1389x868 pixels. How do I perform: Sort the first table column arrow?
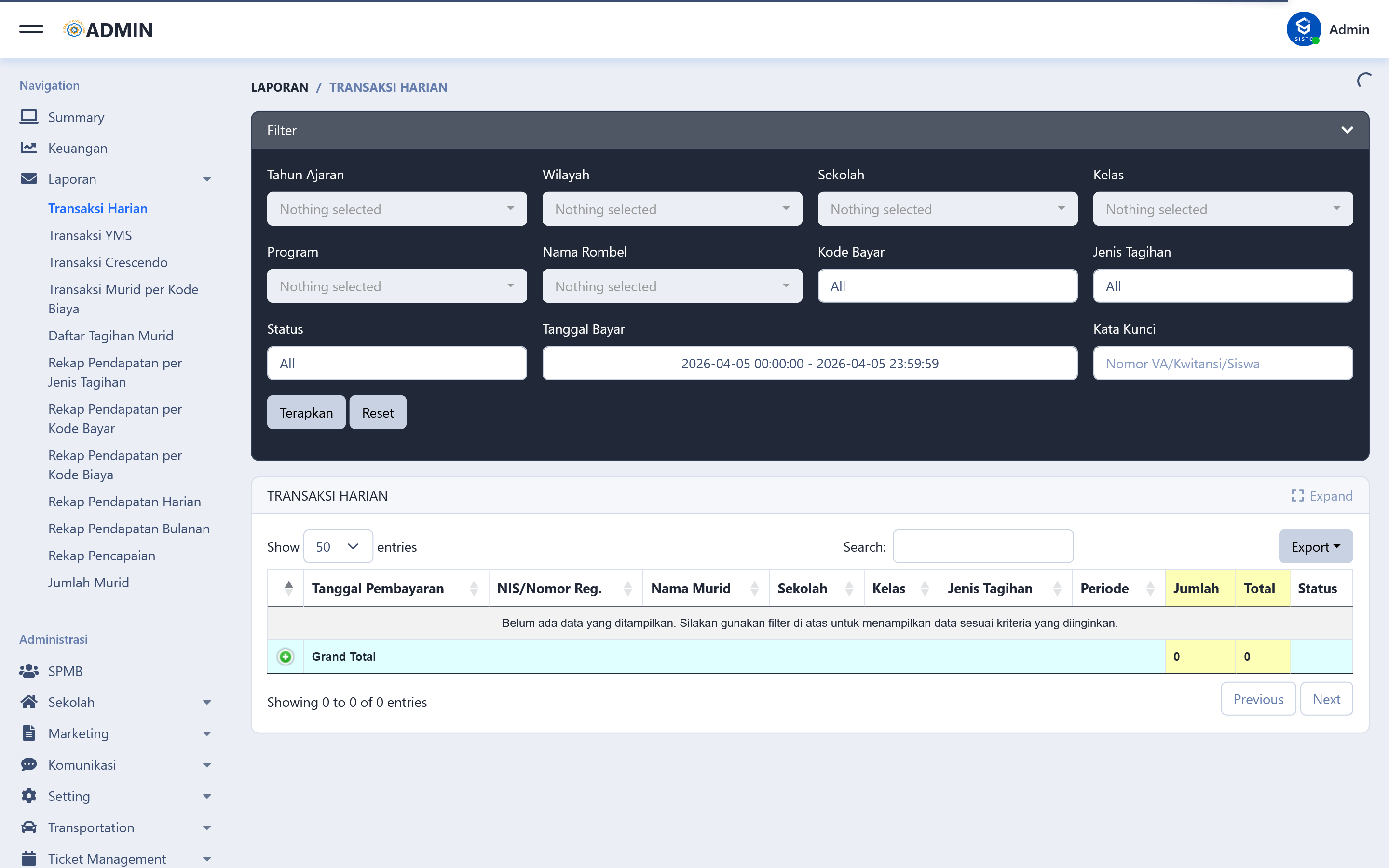(289, 588)
